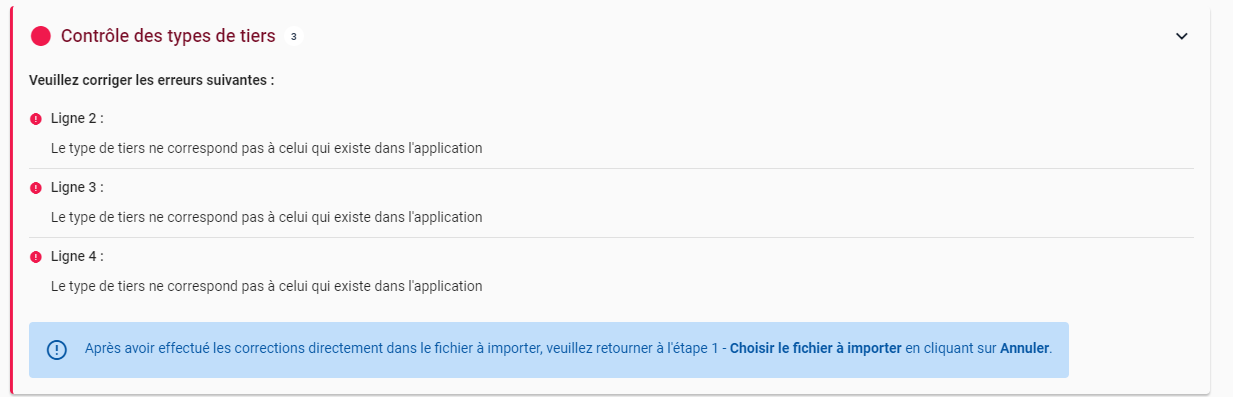
Task: Select the 'Ligne 2 :' label
Action: point(77,118)
